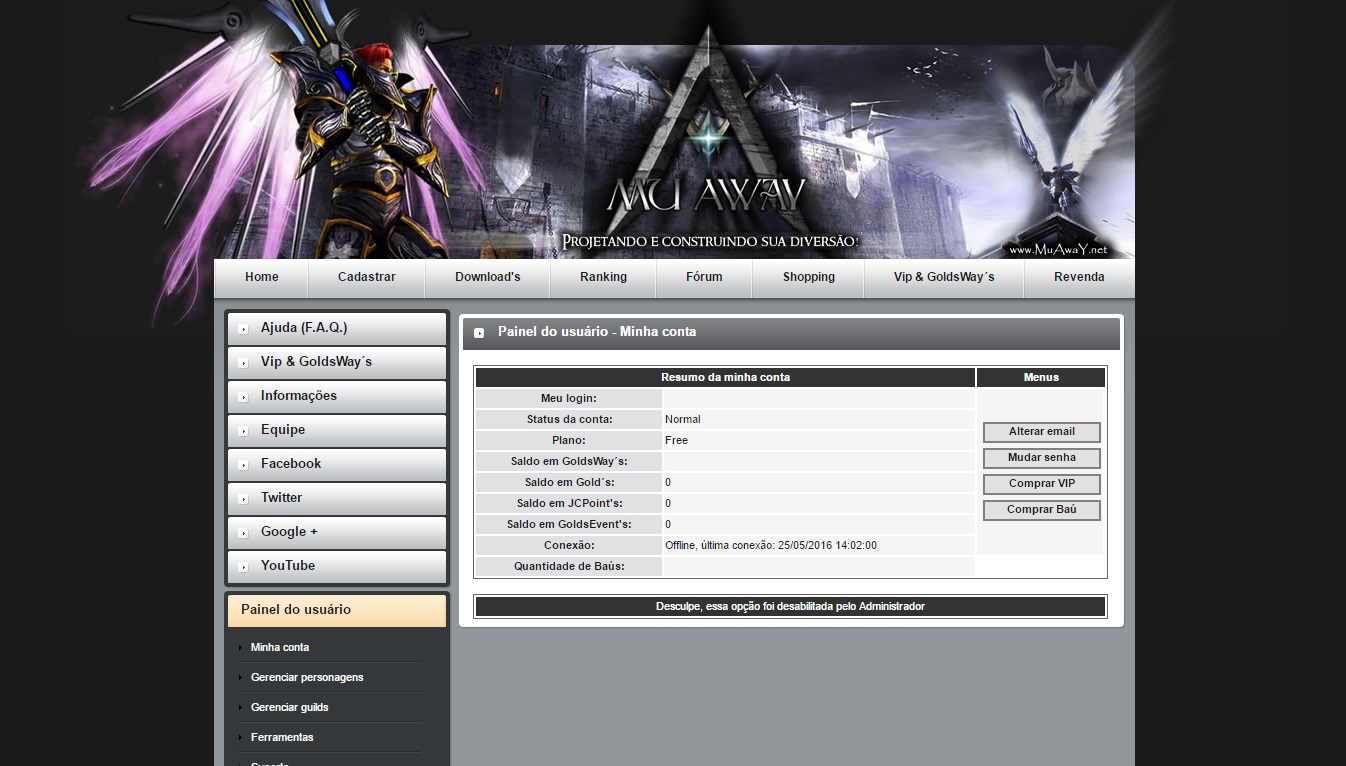Click the arrow icon beside Equipe
This screenshot has width=1346, height=766.
click(x=243, y=431)
